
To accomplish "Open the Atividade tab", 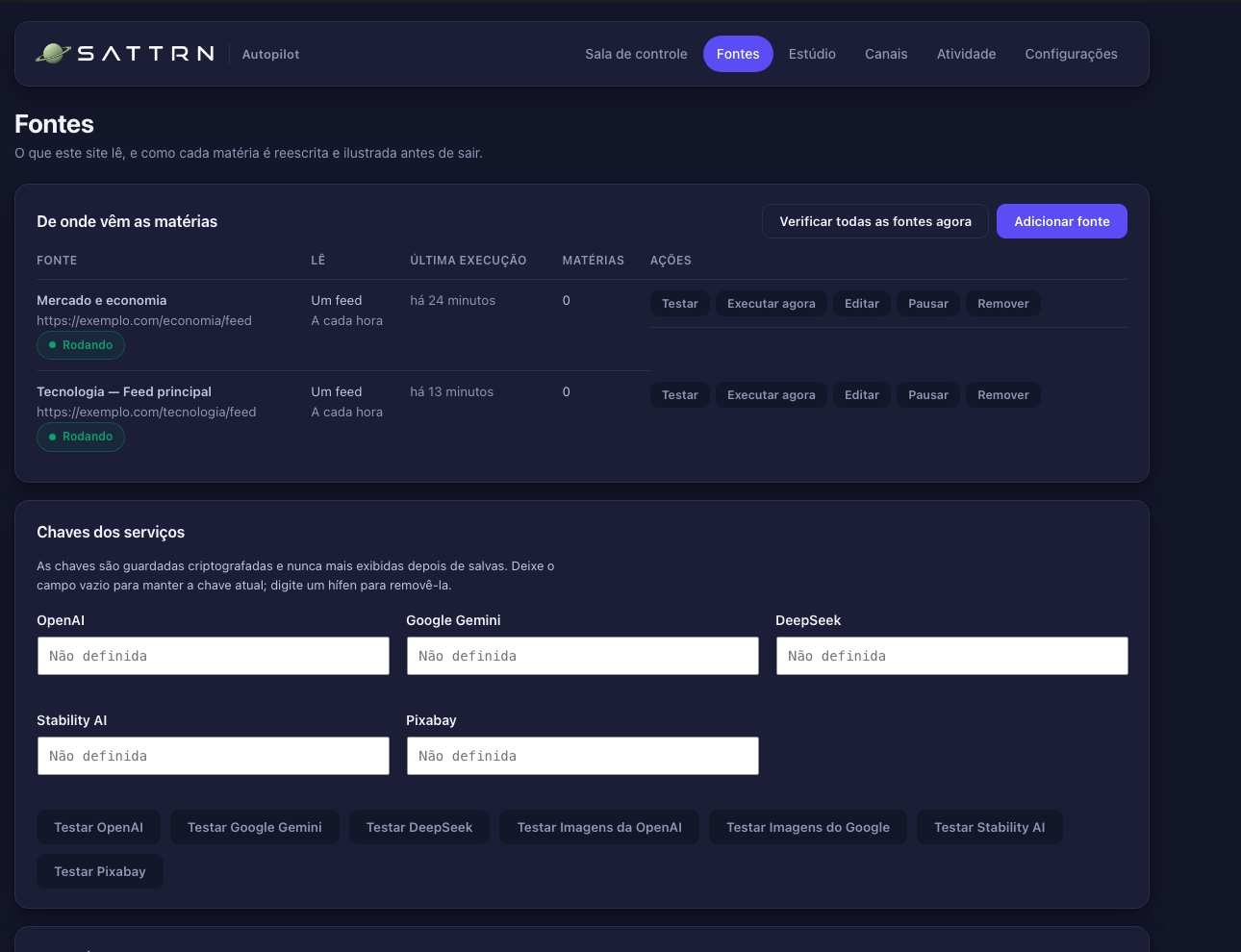I will pyautogui.click(x=966, y=54).
